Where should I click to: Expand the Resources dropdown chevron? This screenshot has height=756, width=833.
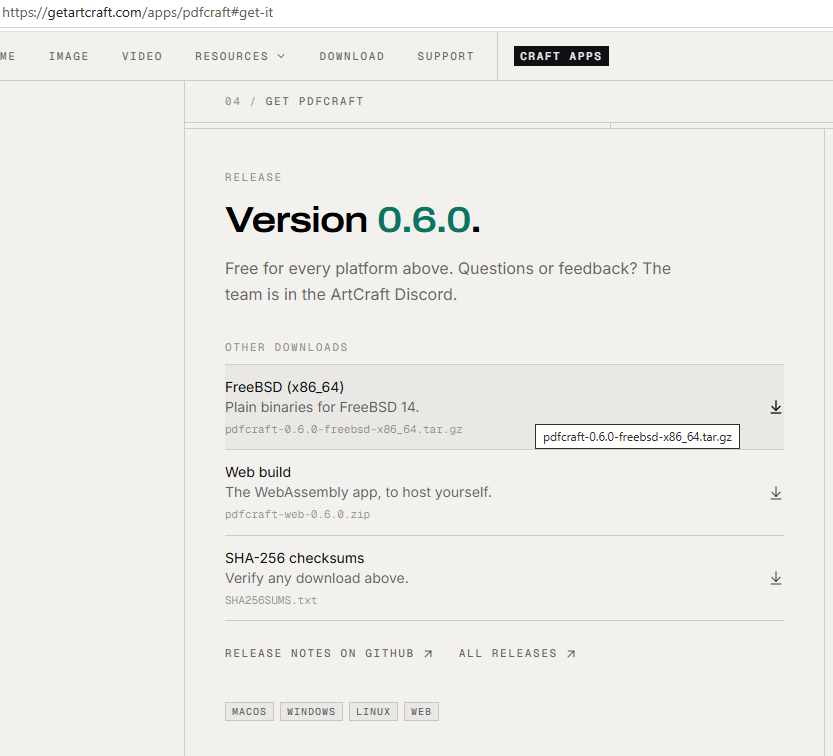281,56
